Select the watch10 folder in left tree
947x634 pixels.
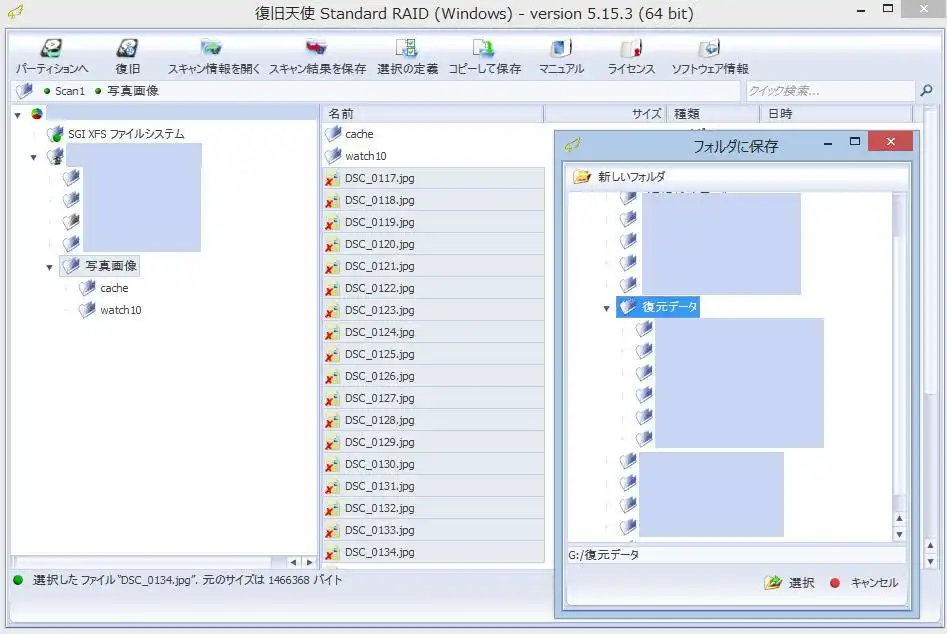(x=120, y=310)
